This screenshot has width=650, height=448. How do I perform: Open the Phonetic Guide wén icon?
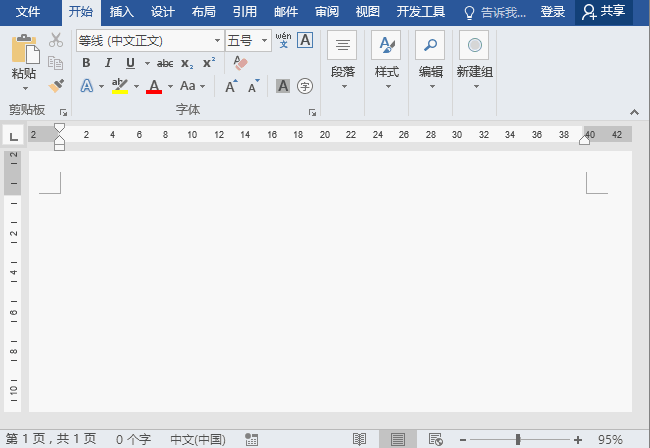[283, 40]
